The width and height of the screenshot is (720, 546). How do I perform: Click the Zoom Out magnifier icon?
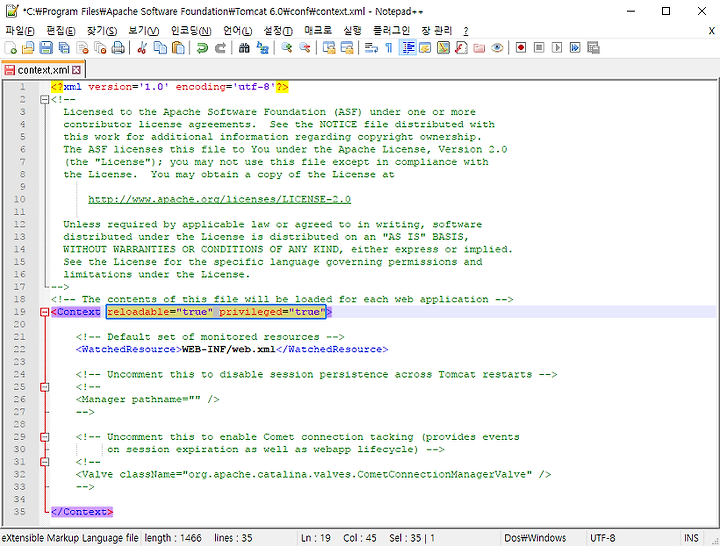[304, 48]
